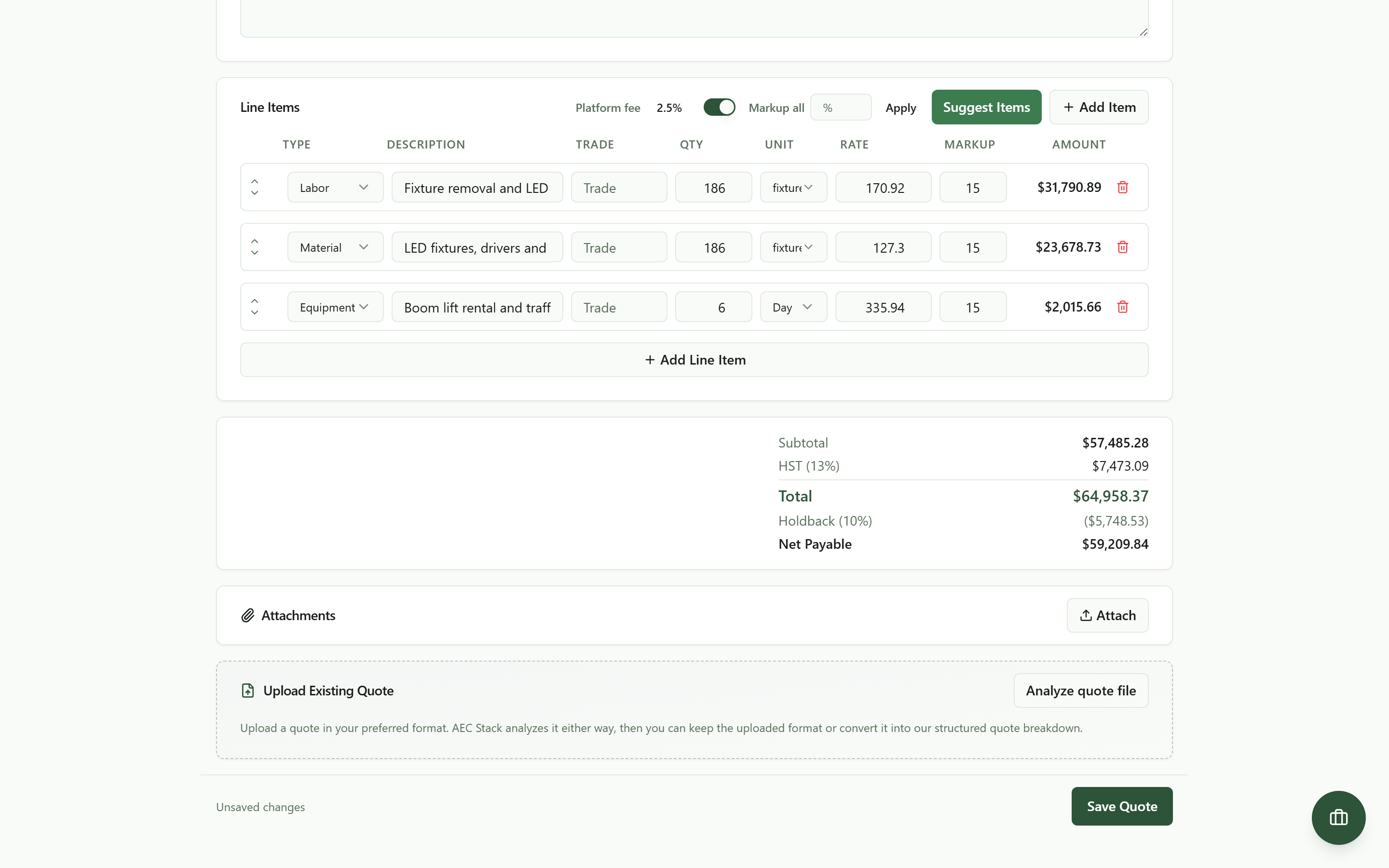Apply the markup to all items
Image resolution: width=1389 pixels, height=868 pixels.
(900, 108)
